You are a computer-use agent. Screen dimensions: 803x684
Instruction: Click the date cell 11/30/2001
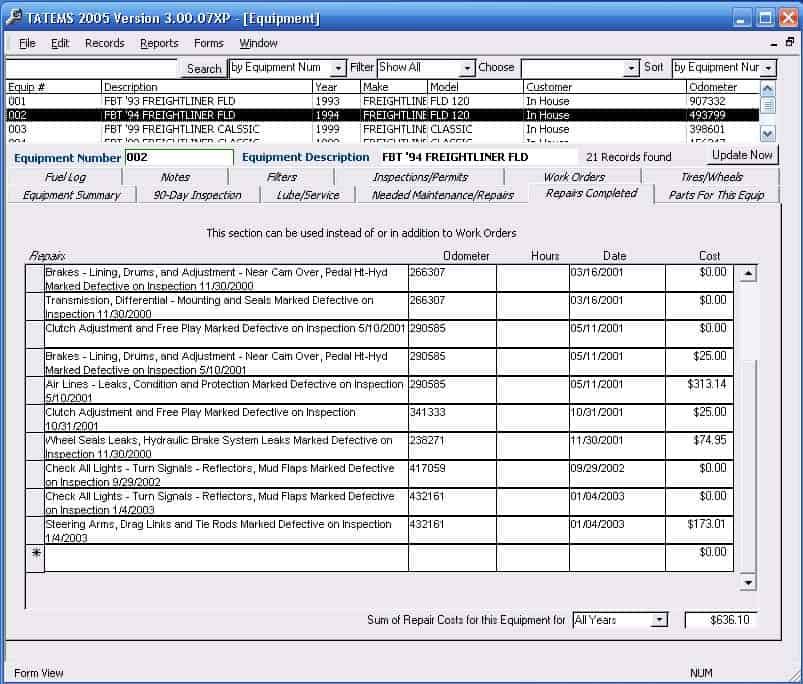617,446
